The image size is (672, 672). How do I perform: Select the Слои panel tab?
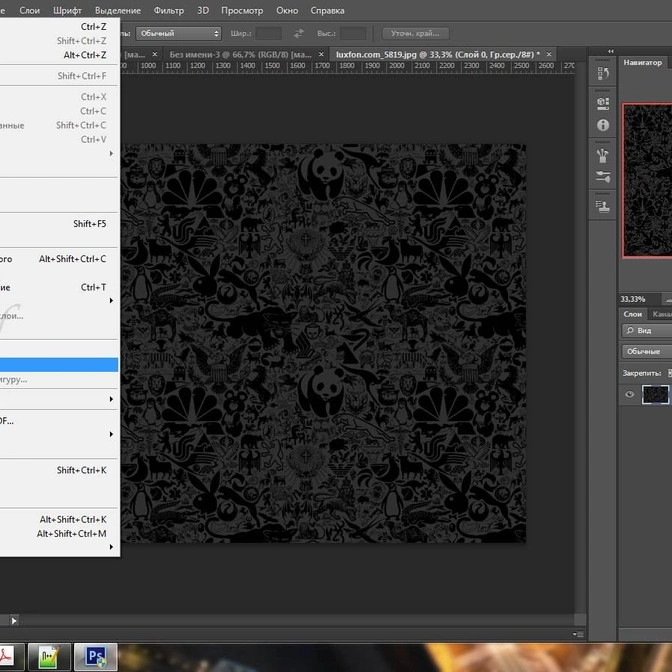point(633,314)
